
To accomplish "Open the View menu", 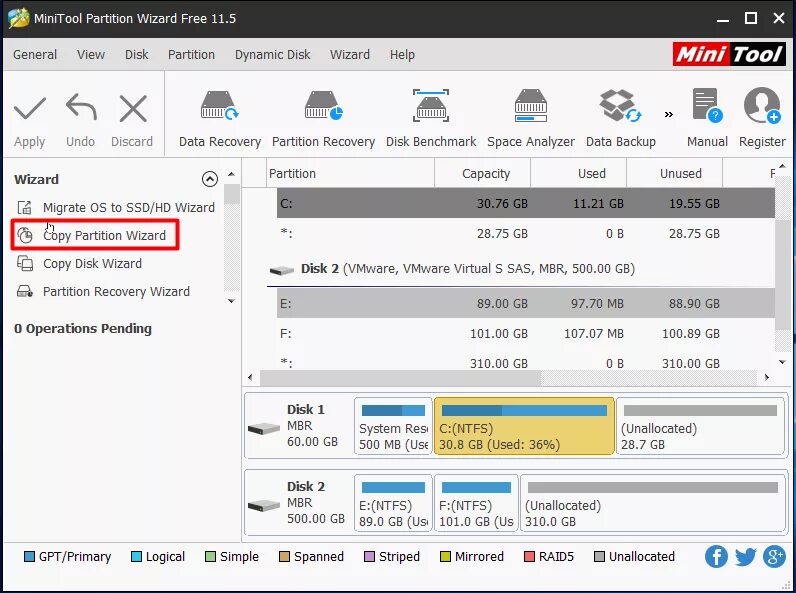I will pyautogui.click(x=91, y=54).
